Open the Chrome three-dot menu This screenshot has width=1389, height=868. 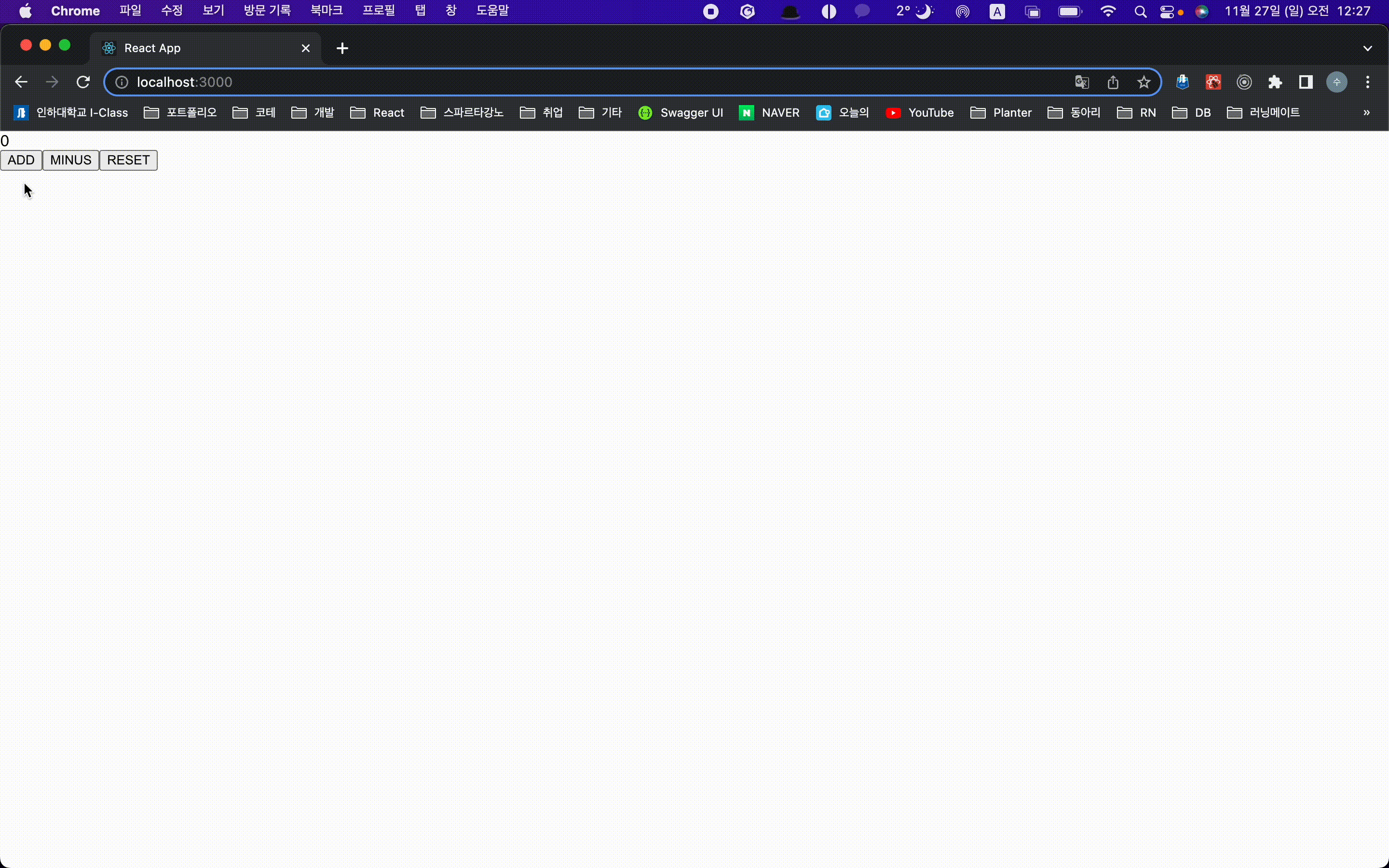(x=1368, y=82)
